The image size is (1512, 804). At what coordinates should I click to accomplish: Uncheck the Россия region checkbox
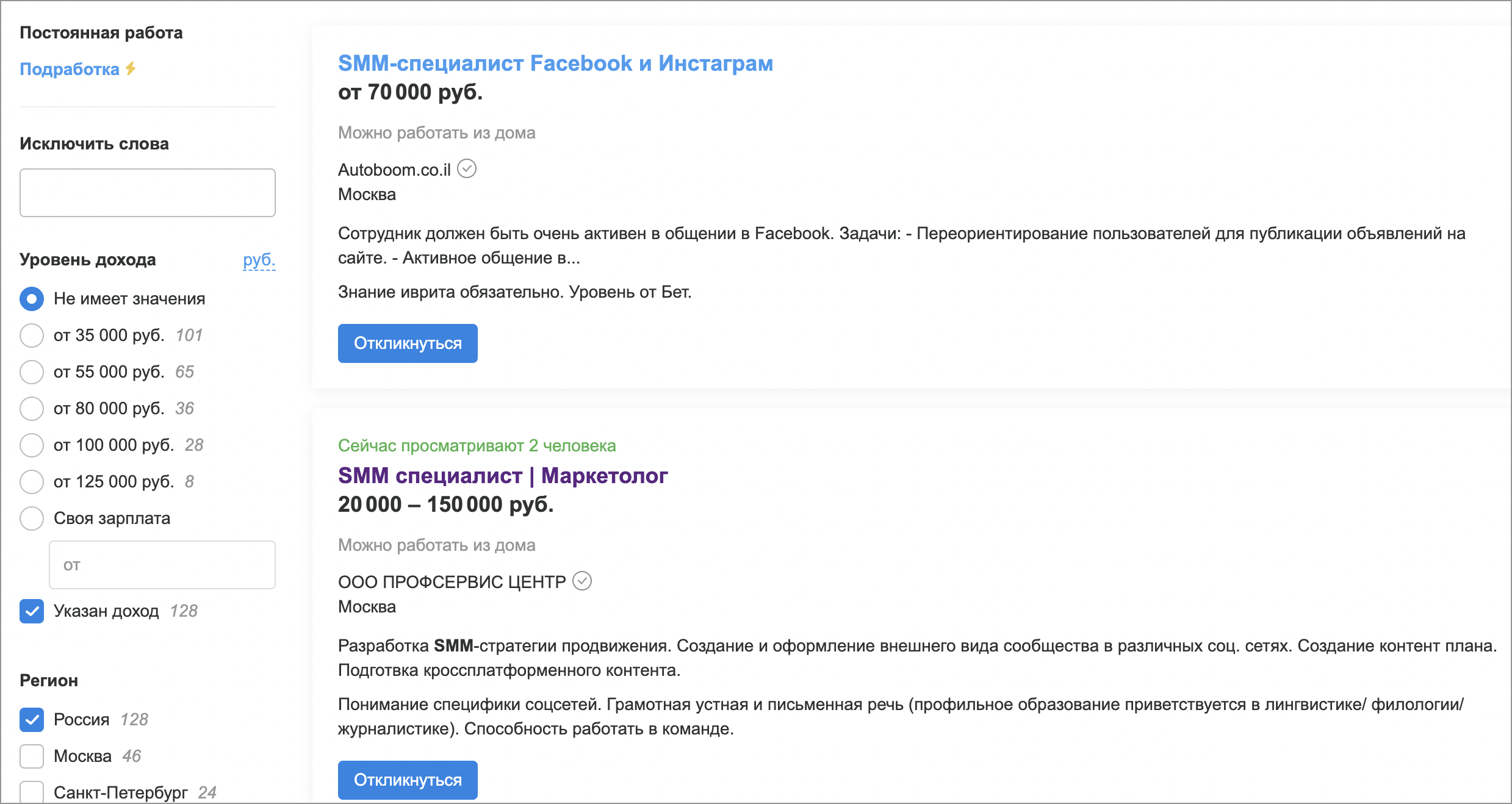click(32, 720)
